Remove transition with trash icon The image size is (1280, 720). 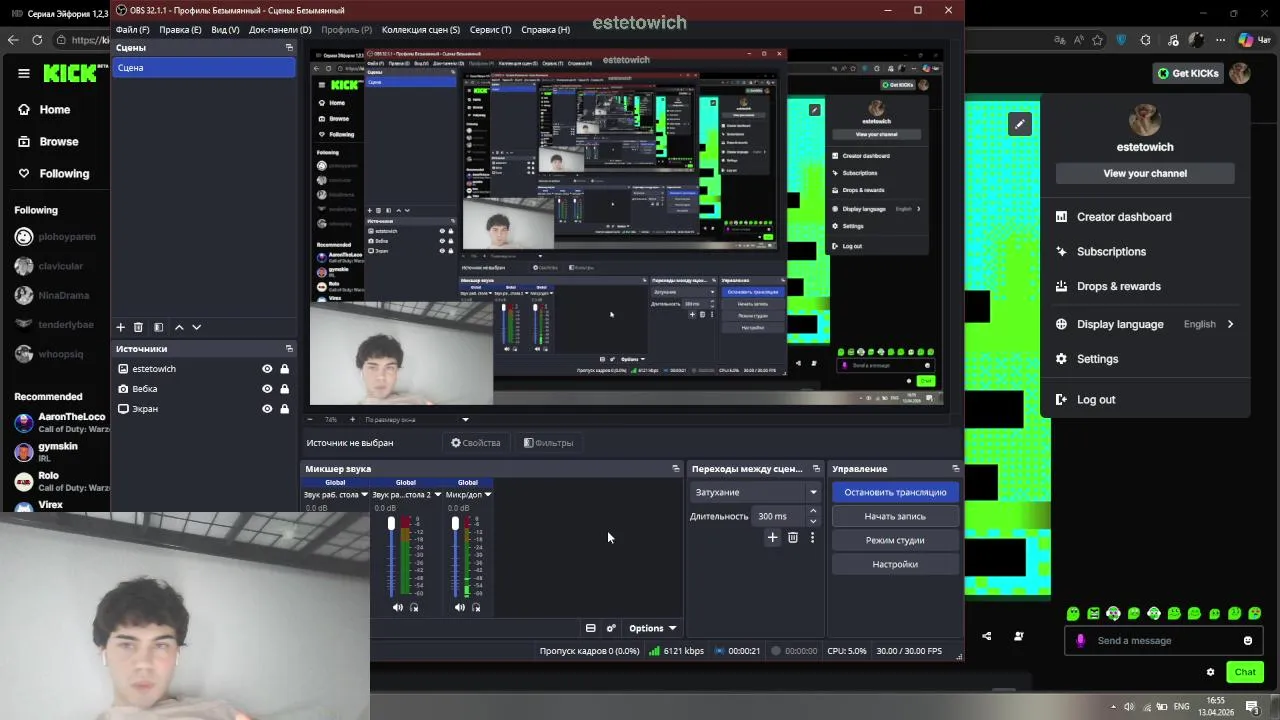[793, 537]
